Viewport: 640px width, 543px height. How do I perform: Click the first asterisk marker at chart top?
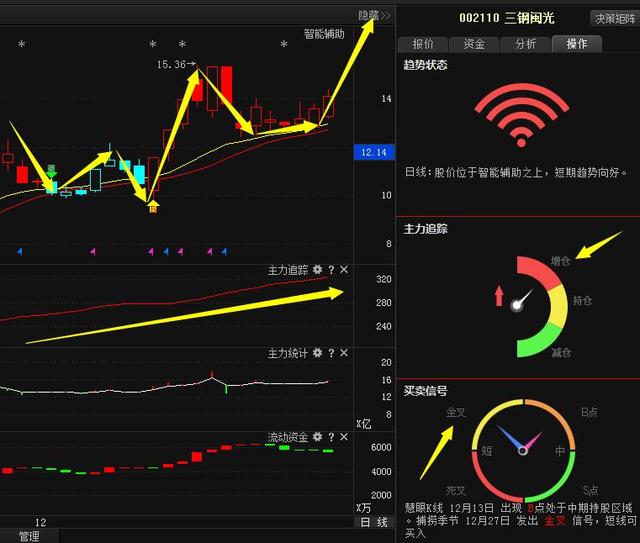click(22, 44)
